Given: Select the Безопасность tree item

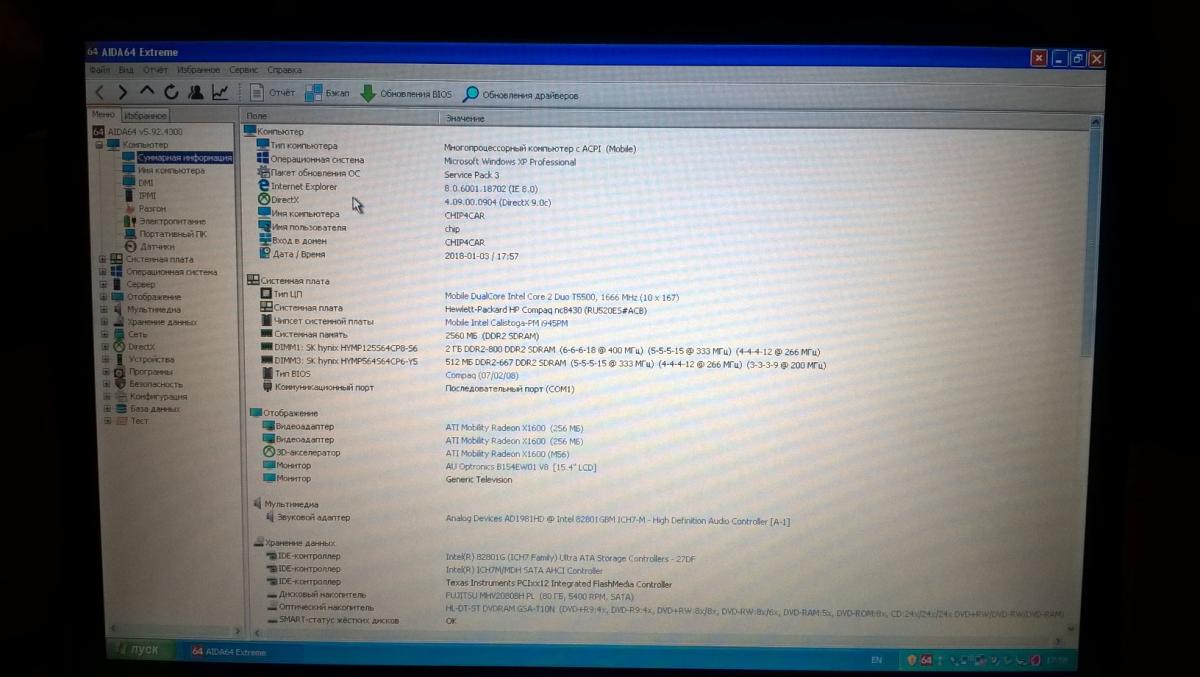Looking at the screenshot, I should click(x=156, y=384).
